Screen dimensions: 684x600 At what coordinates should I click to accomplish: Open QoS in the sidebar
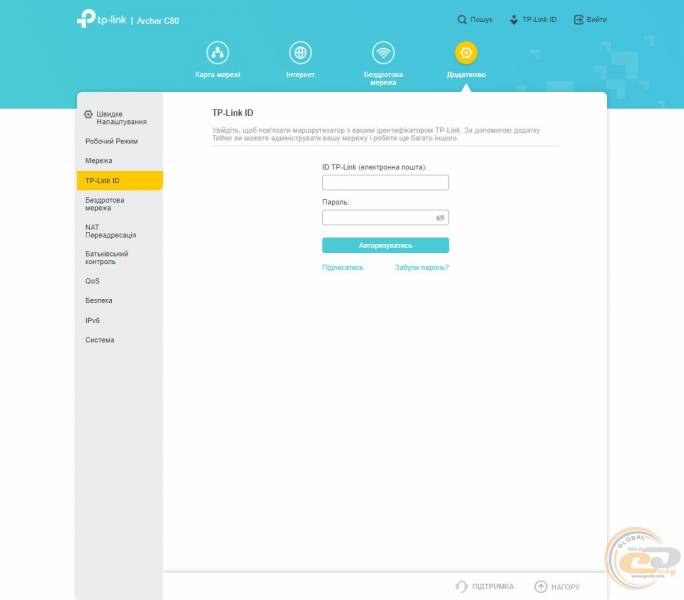pos(92,281)
